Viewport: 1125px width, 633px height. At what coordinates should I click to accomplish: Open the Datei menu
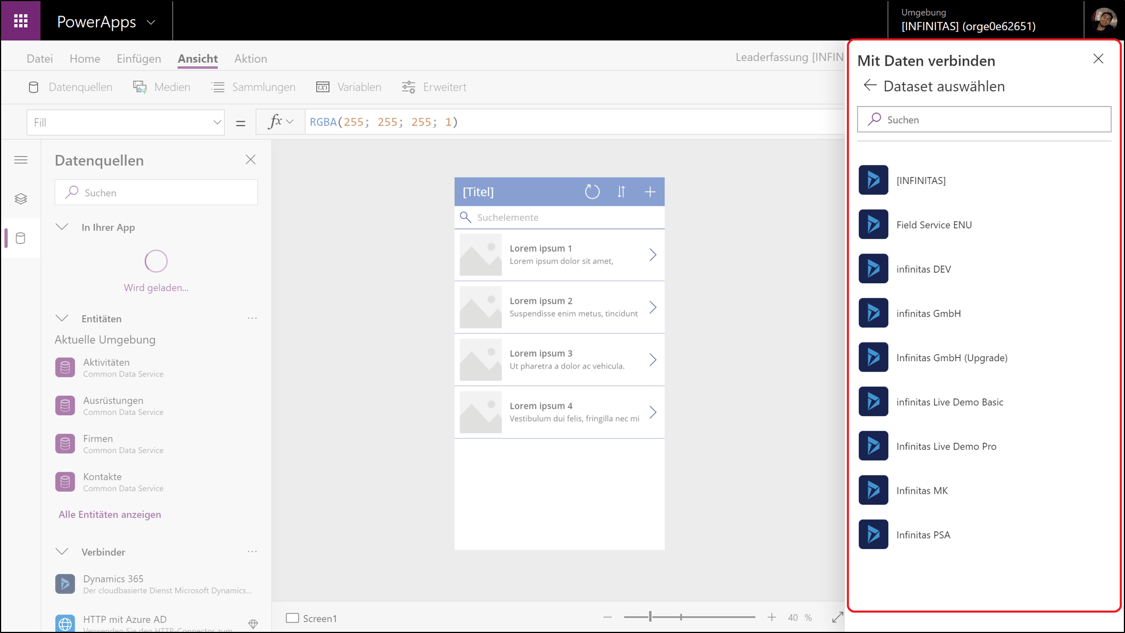tap(39, 58)
